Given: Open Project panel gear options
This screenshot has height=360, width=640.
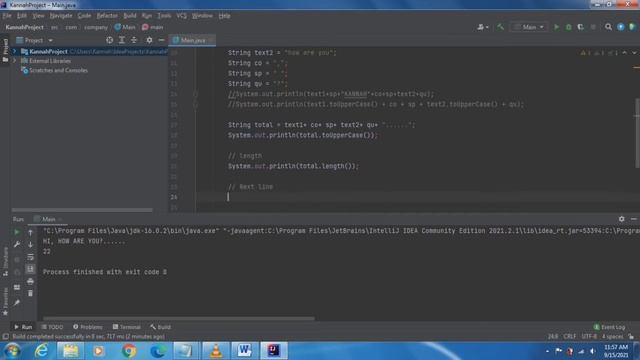Looking at the screenshot, I should 149,40.
